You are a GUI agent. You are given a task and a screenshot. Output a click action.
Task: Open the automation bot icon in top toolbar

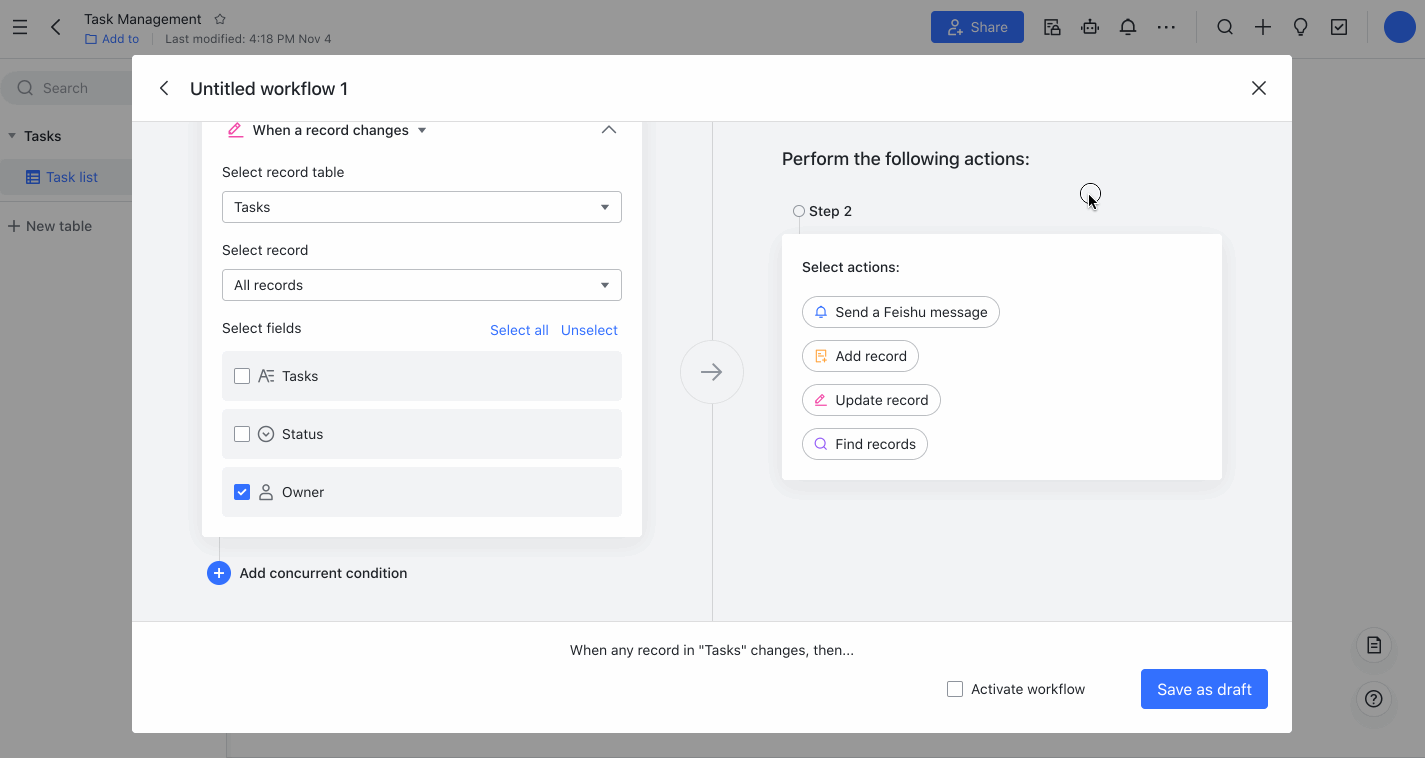(x=1089, y=27)
